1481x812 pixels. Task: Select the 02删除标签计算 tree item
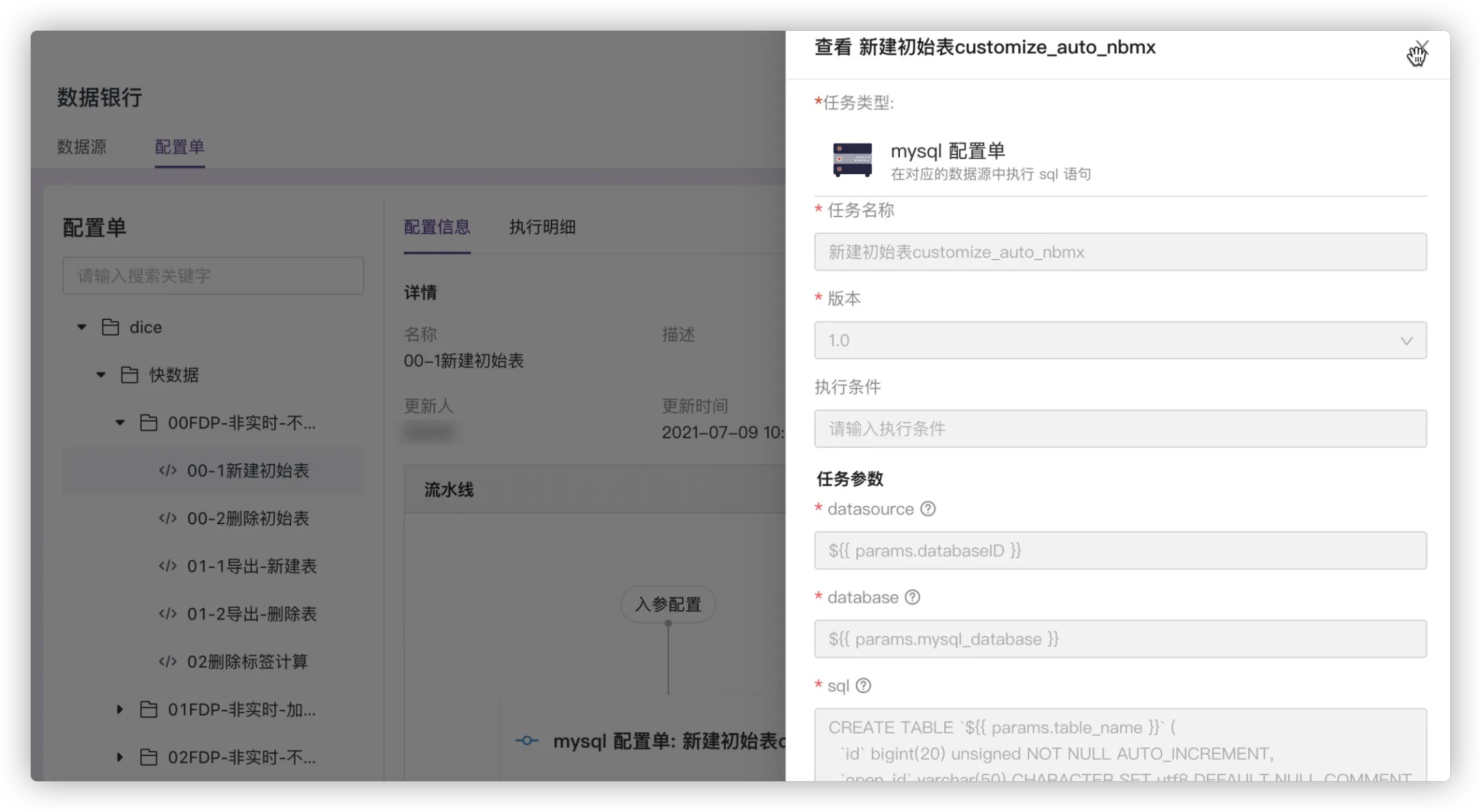coord(247,662)
